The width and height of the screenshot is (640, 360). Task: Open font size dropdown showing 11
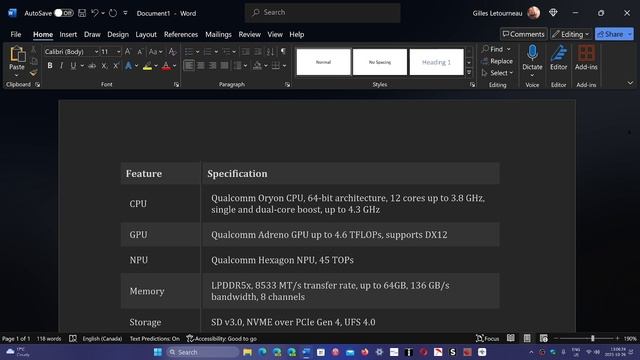pyautogui.click(x=119, y=52)
